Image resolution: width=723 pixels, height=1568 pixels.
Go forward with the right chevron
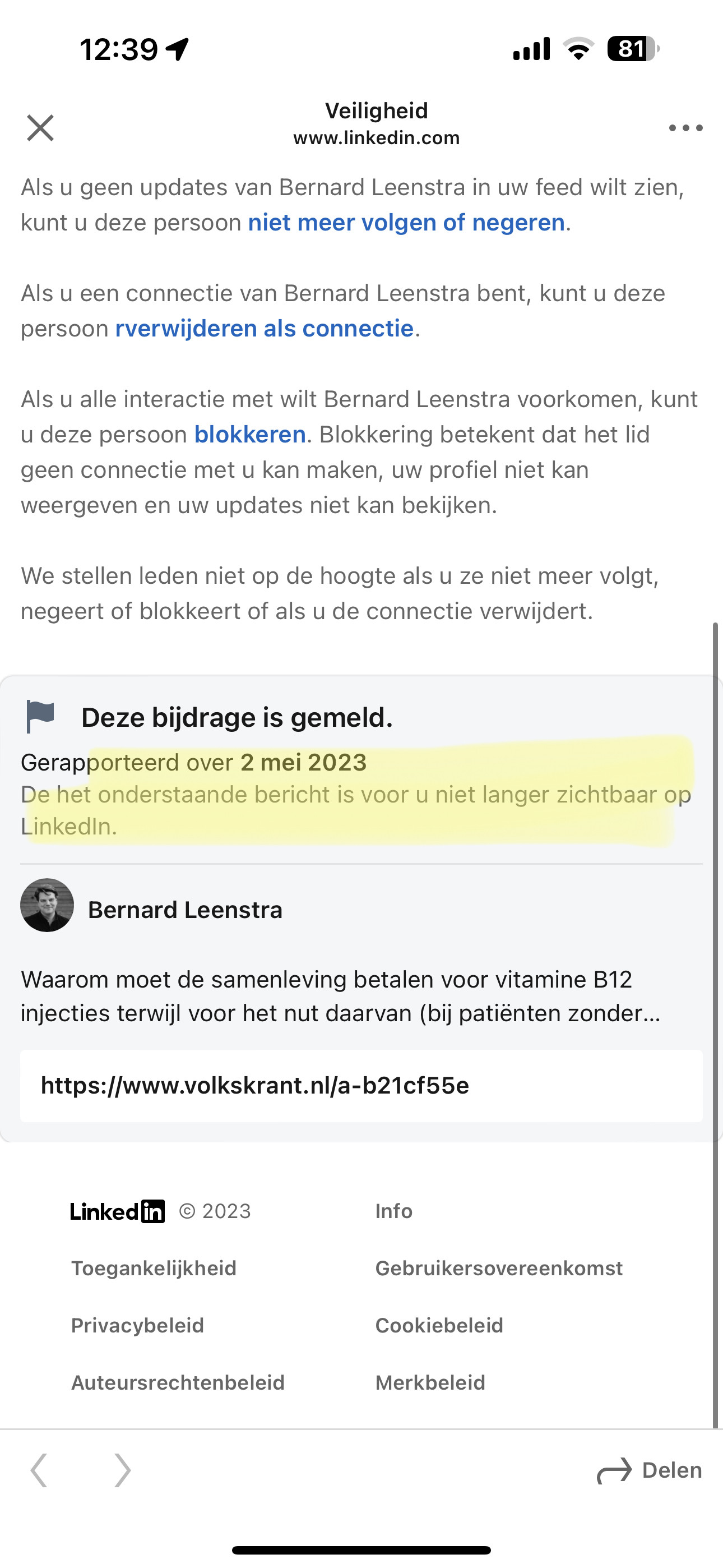pos(122,1470)
